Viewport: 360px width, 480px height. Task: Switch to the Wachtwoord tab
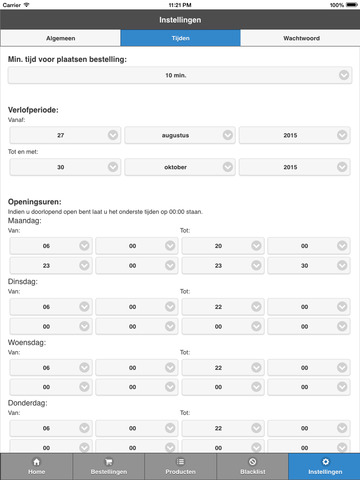301,38
